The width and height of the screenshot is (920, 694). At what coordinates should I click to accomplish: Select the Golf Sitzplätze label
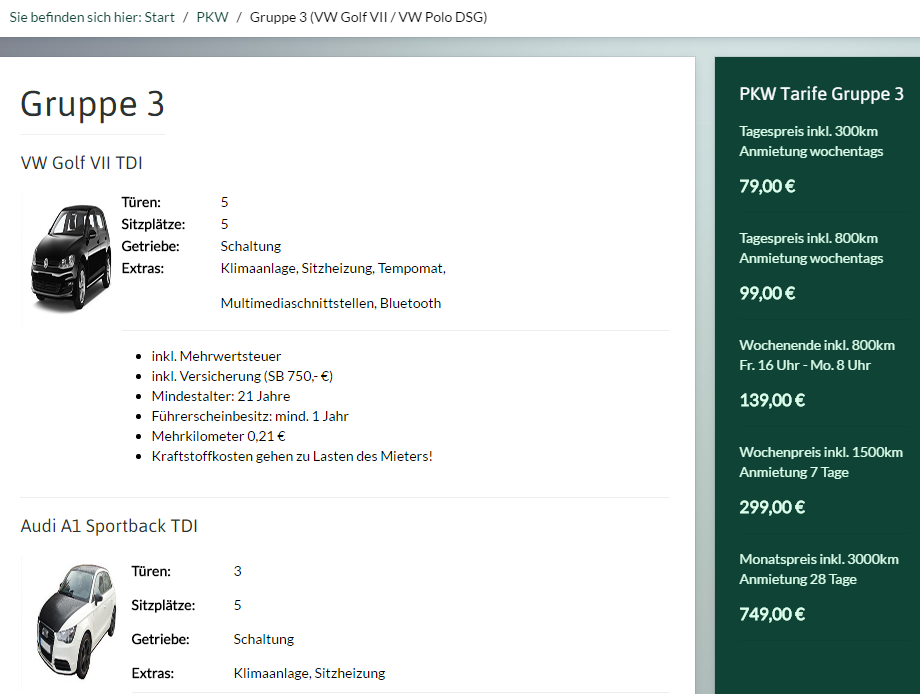[153, 224]
